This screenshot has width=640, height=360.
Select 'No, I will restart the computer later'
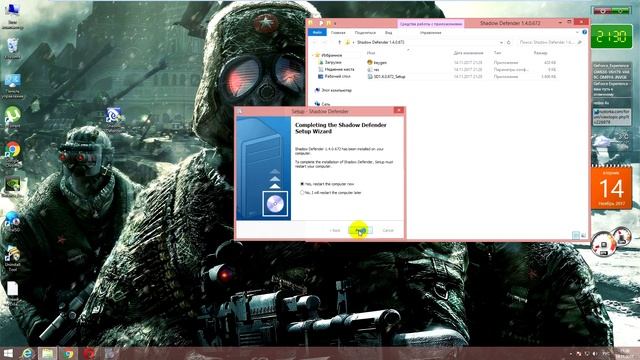click(302, 192)
